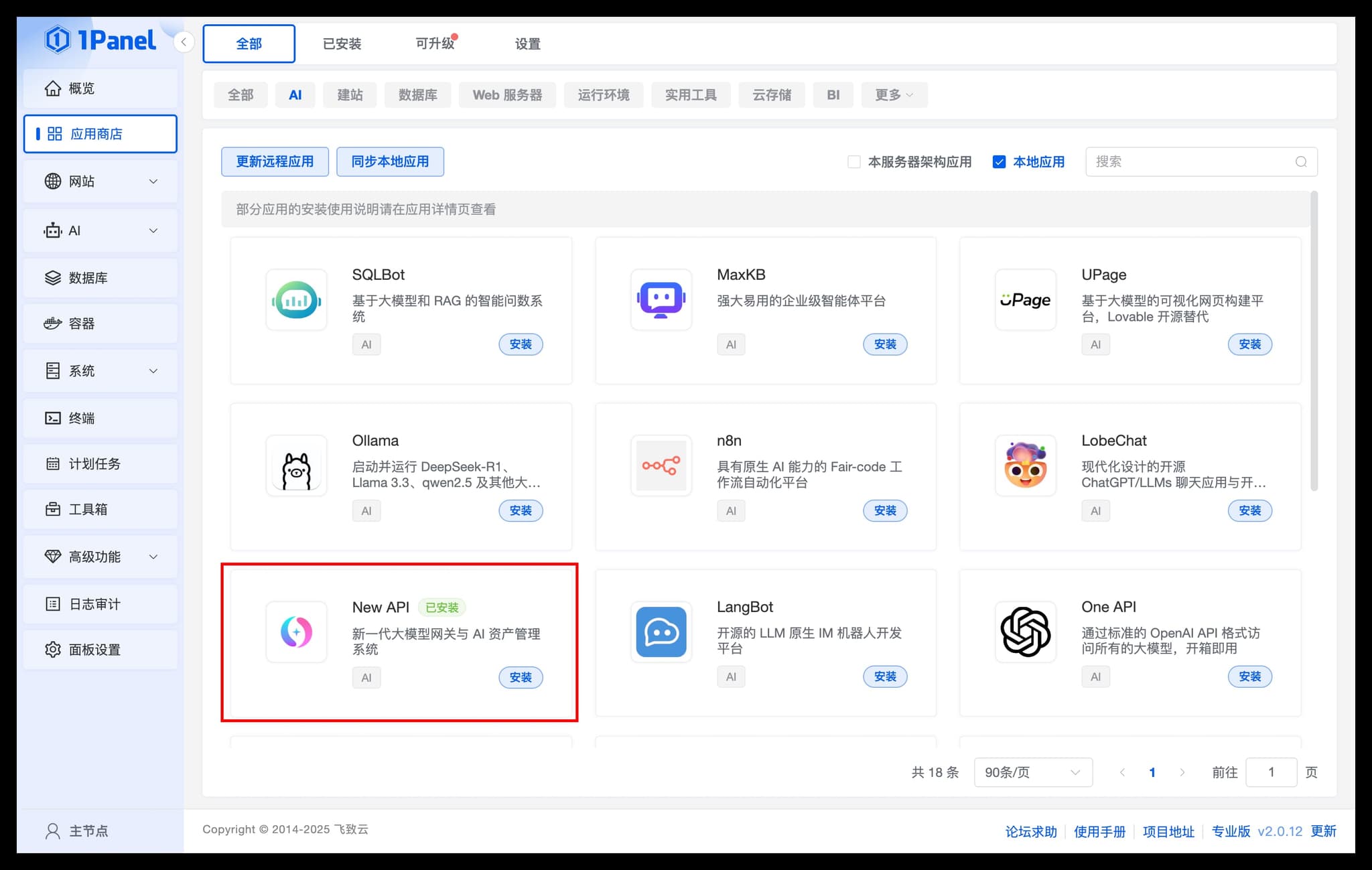Viewport: 1372px width, 870px height.
Task: Open 面板设置 panel settings gear icon
Action: (54, 649)
